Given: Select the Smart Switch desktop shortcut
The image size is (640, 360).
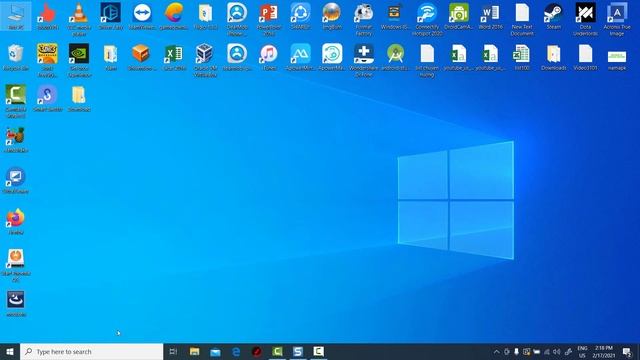Looking at the screenshot, I should pos(47,98).
